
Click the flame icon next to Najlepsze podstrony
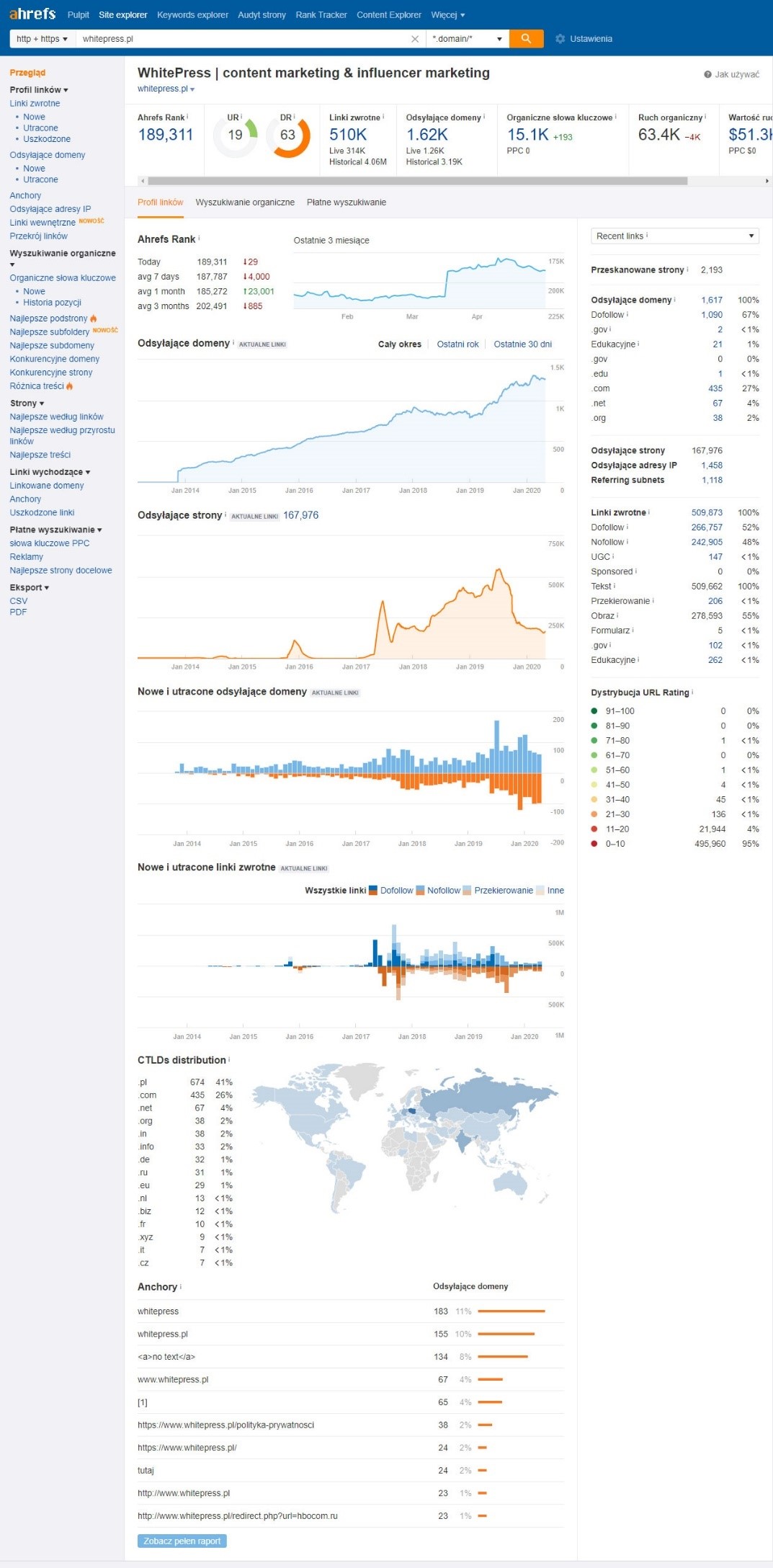(x=94, y=318)
